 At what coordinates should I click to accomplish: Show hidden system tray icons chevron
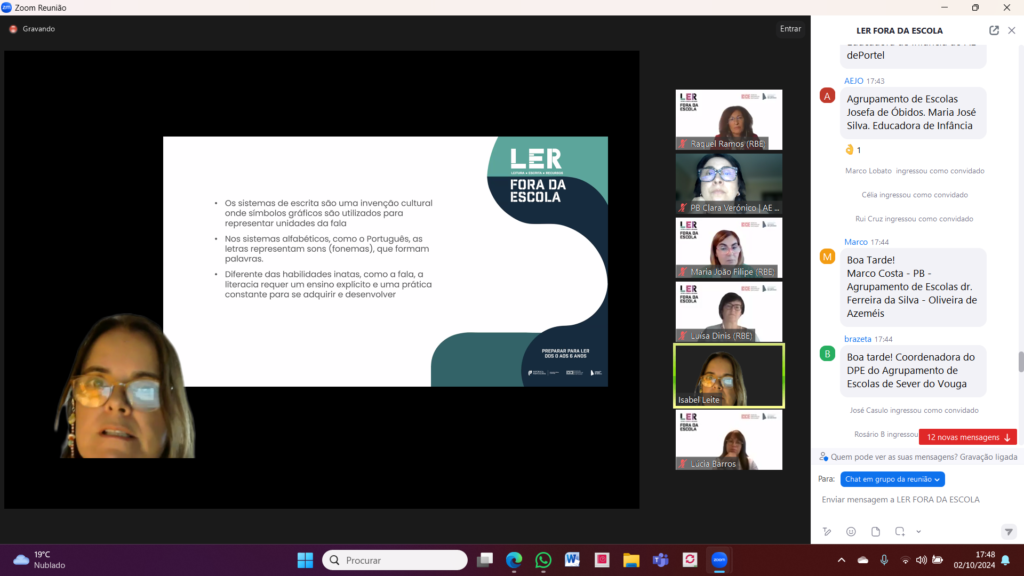point(840,560)
